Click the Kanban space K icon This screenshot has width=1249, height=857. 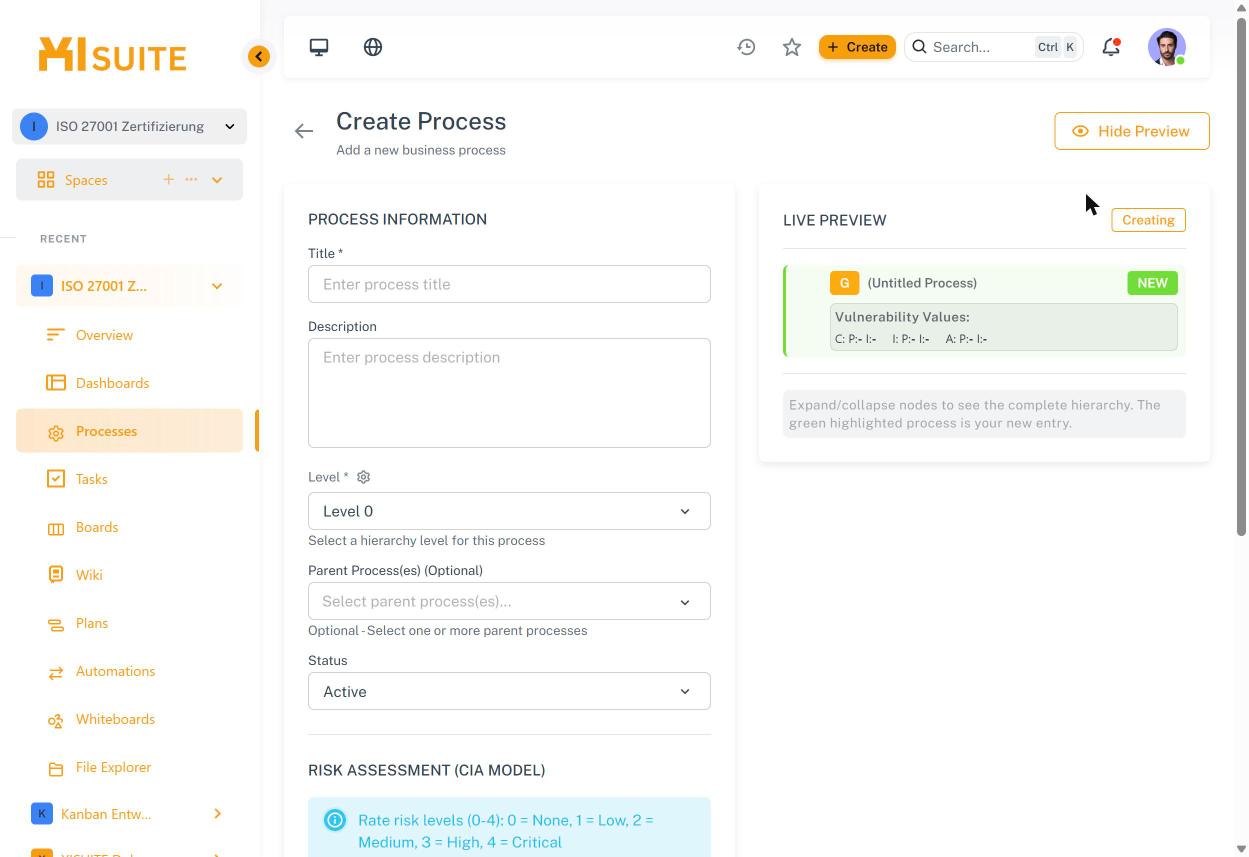pyautogui.click(x=42, y=814)
